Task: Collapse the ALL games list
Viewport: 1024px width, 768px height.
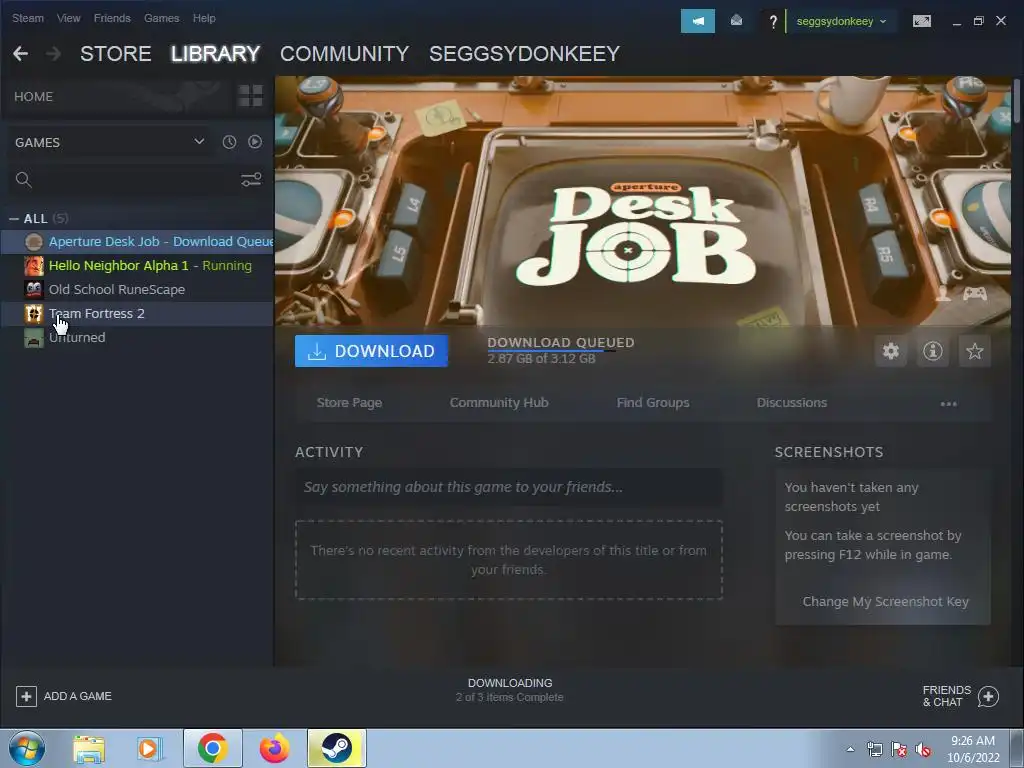Action: point(14,219)
